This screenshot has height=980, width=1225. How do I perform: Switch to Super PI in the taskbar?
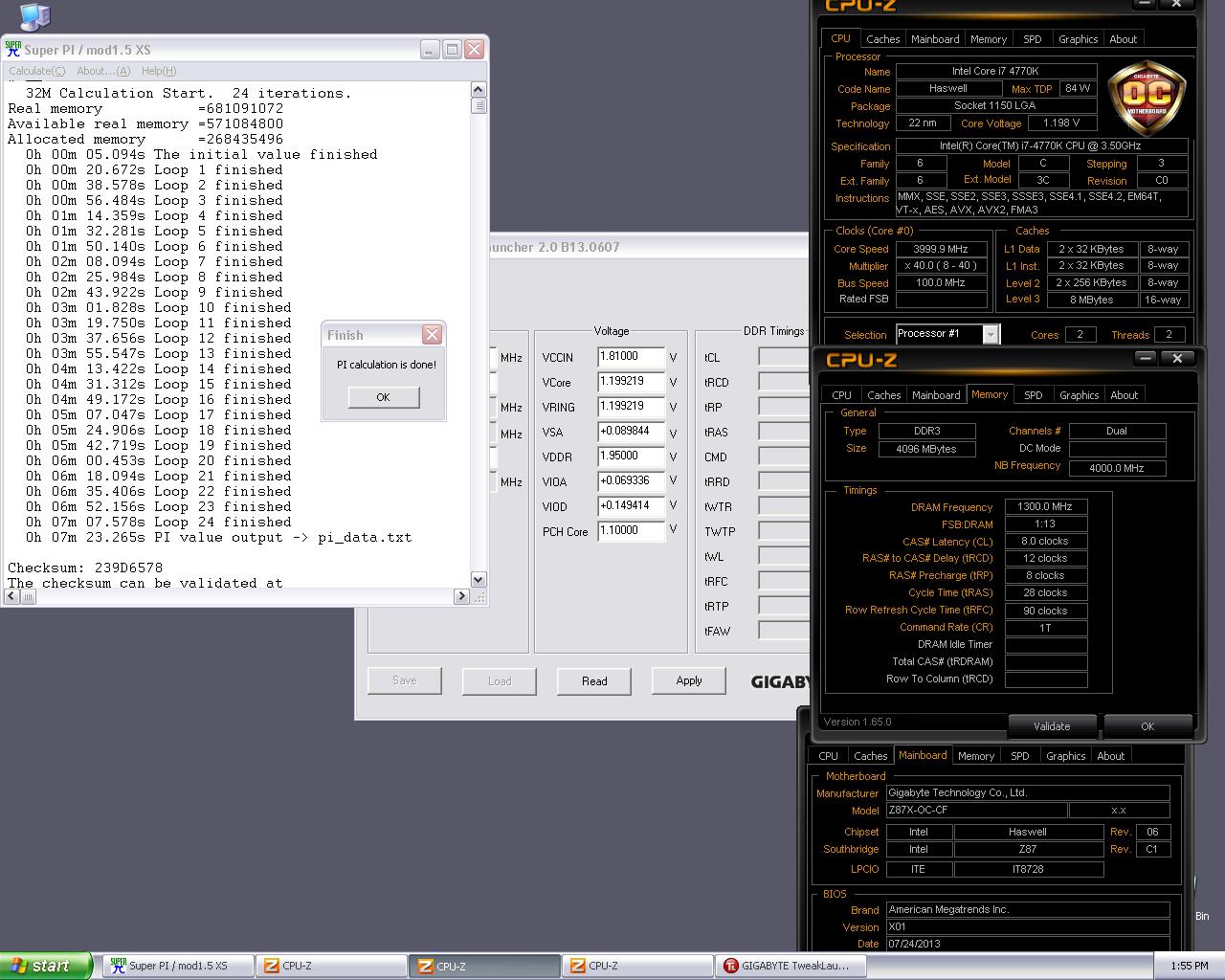(179, 966)
